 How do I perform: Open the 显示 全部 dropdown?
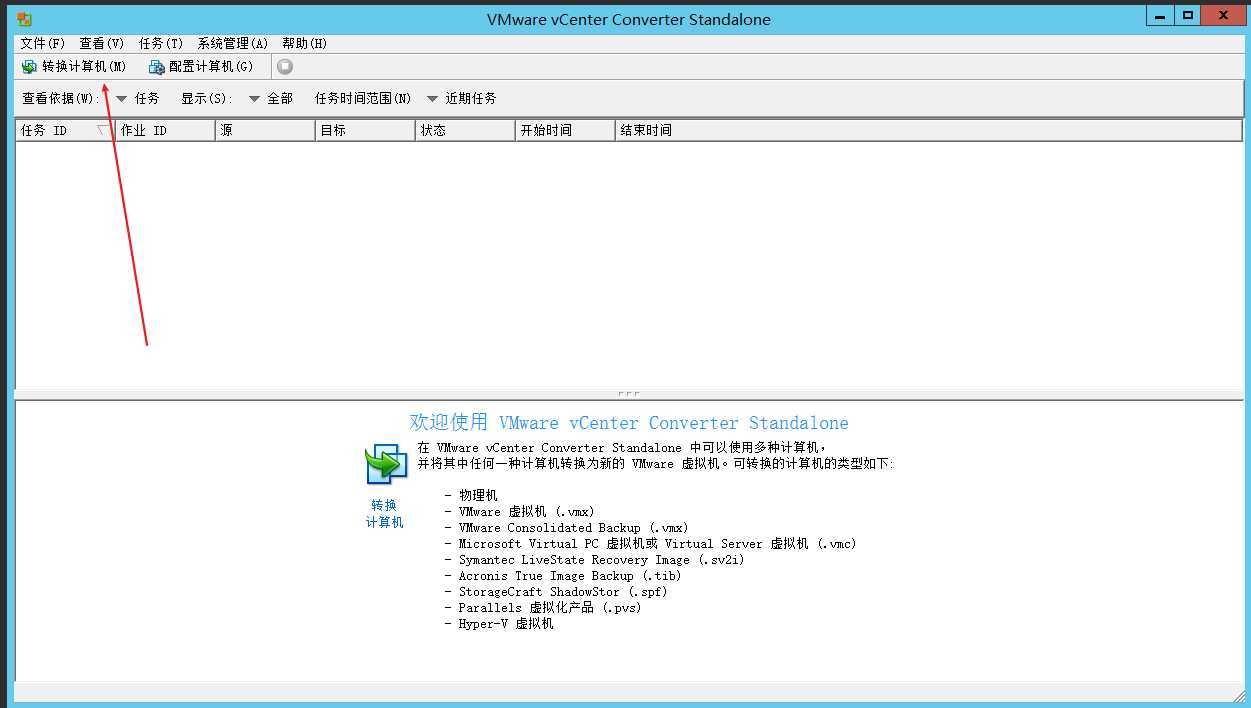click(270, 98)
